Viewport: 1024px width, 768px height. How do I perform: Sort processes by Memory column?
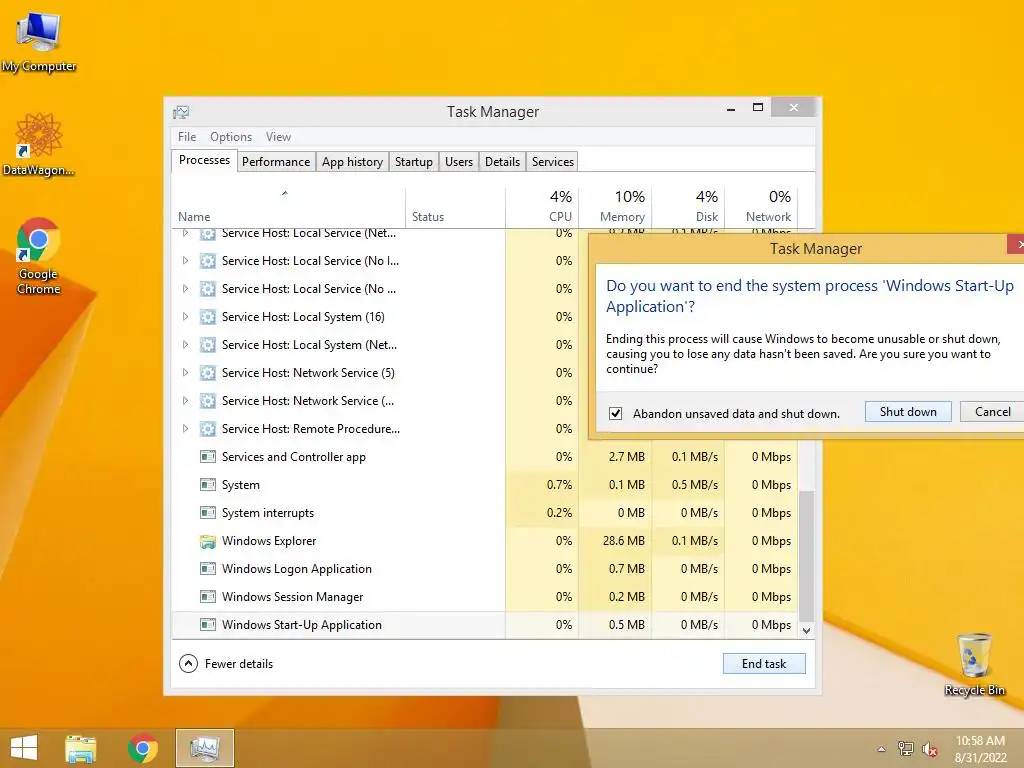pyautogui.click(x=615, y=208)
